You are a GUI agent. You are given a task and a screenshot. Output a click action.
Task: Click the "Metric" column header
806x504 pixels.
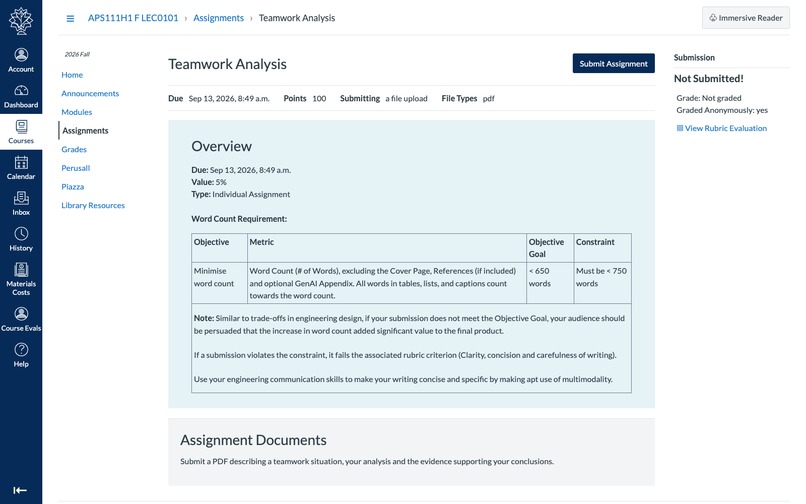(387, 248)
